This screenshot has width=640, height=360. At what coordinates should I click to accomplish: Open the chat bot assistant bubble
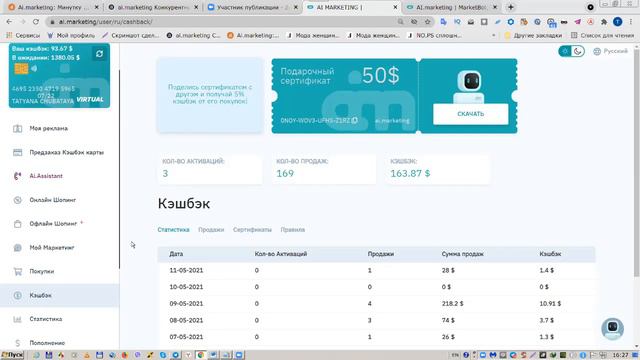coord(612,328)
